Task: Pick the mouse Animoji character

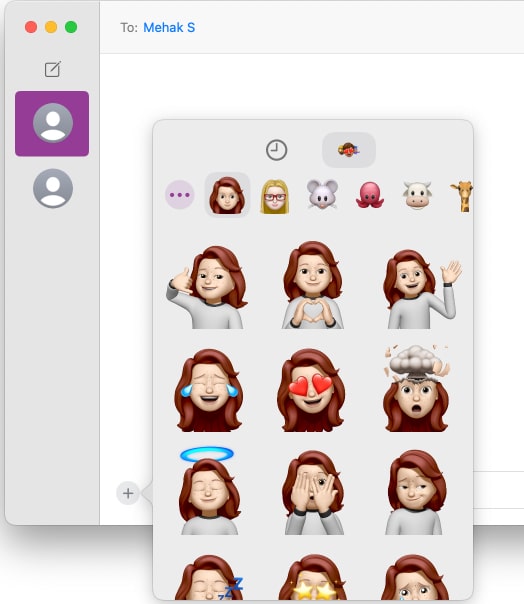Action: pyautogui.click(x=322, y=195)
